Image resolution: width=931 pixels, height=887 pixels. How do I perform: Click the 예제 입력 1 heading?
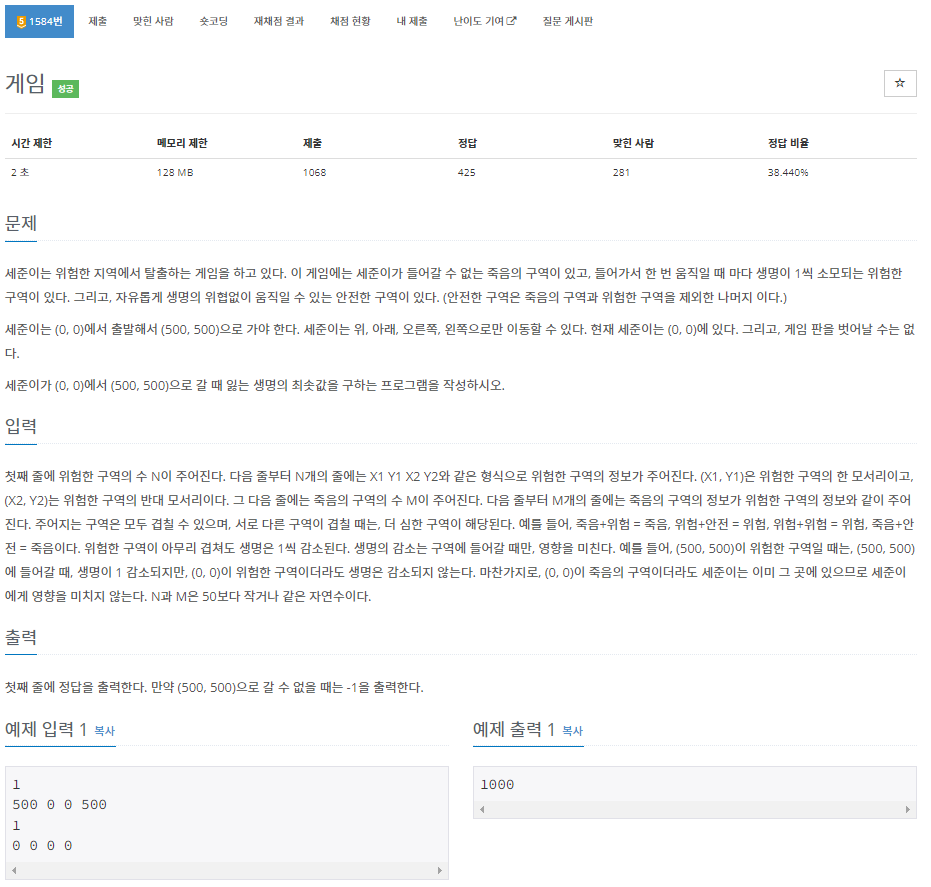[46, 729]
